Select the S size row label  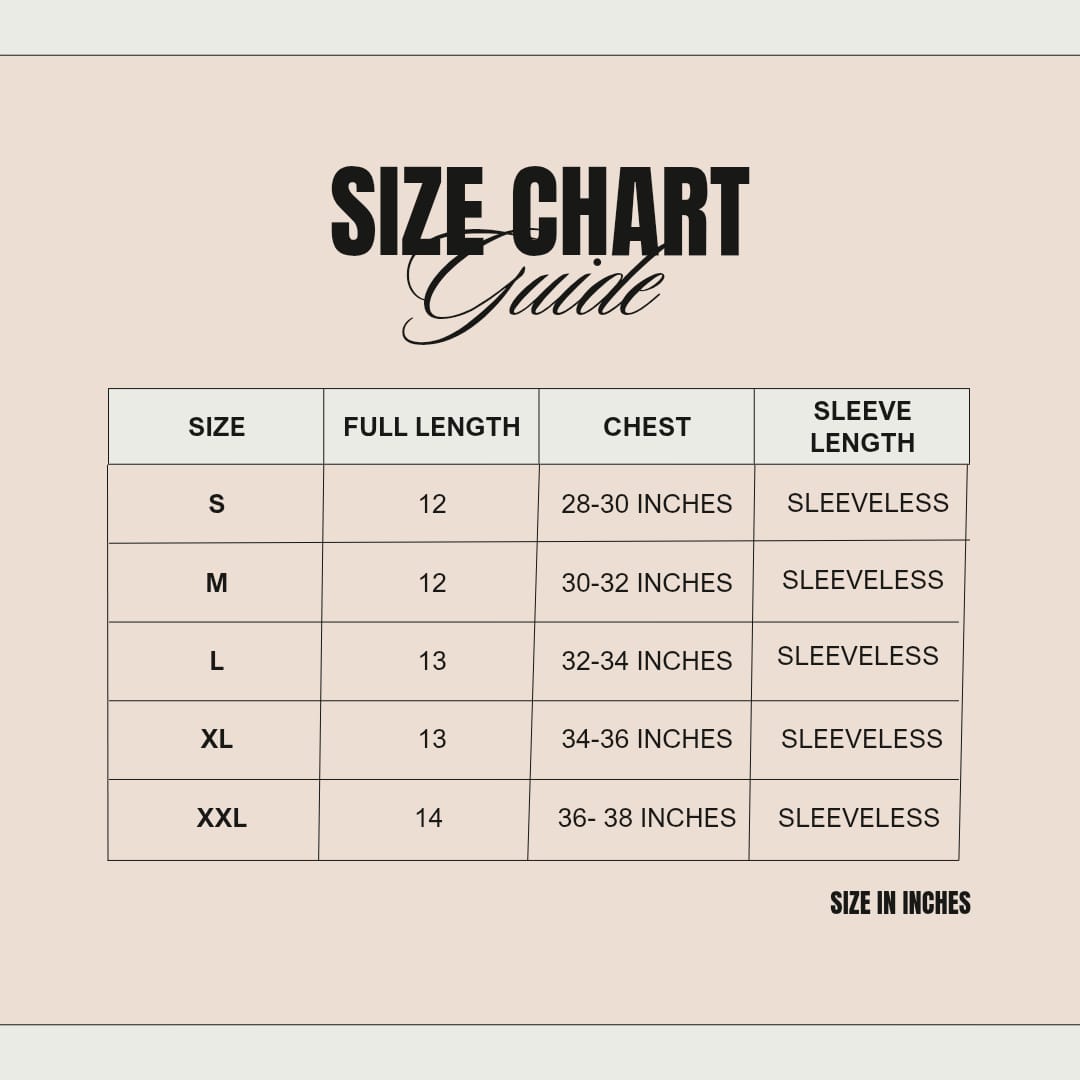pos(216,504)
